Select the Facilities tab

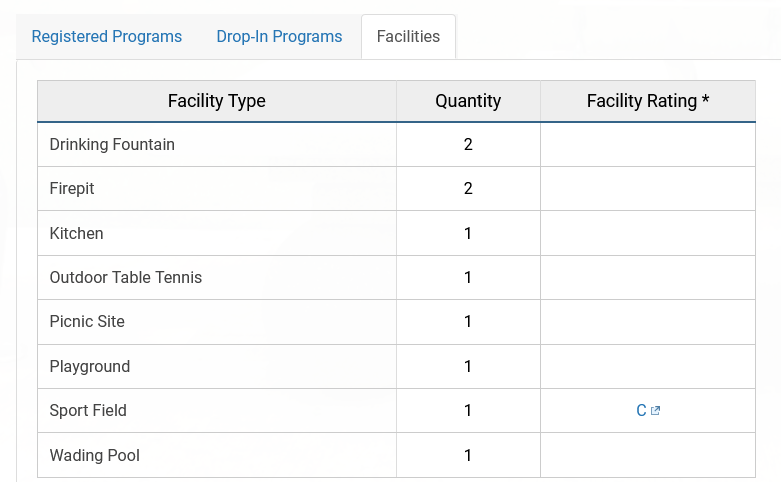tap(408, 36)
